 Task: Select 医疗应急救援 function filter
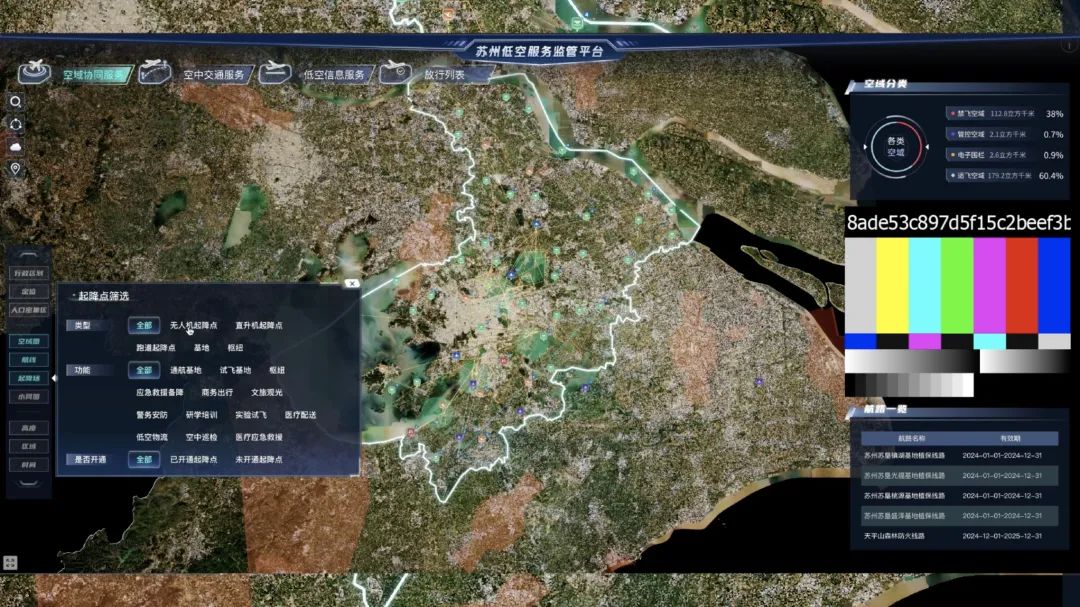(x=259, y=437)
